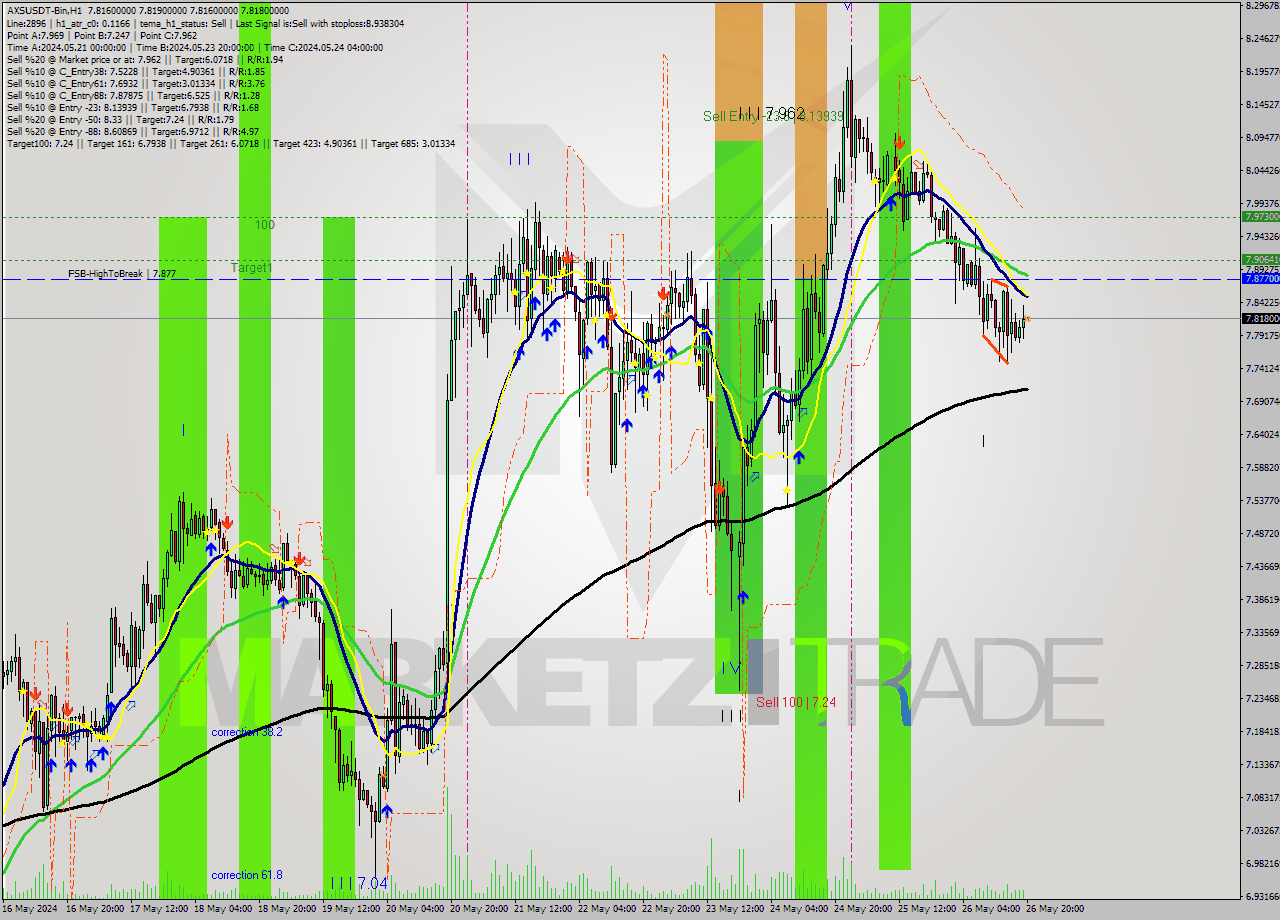Click the '23 May 12:00' time axis label
Image resolution: width=1280 pixels, height=920 pixels.
737,909
